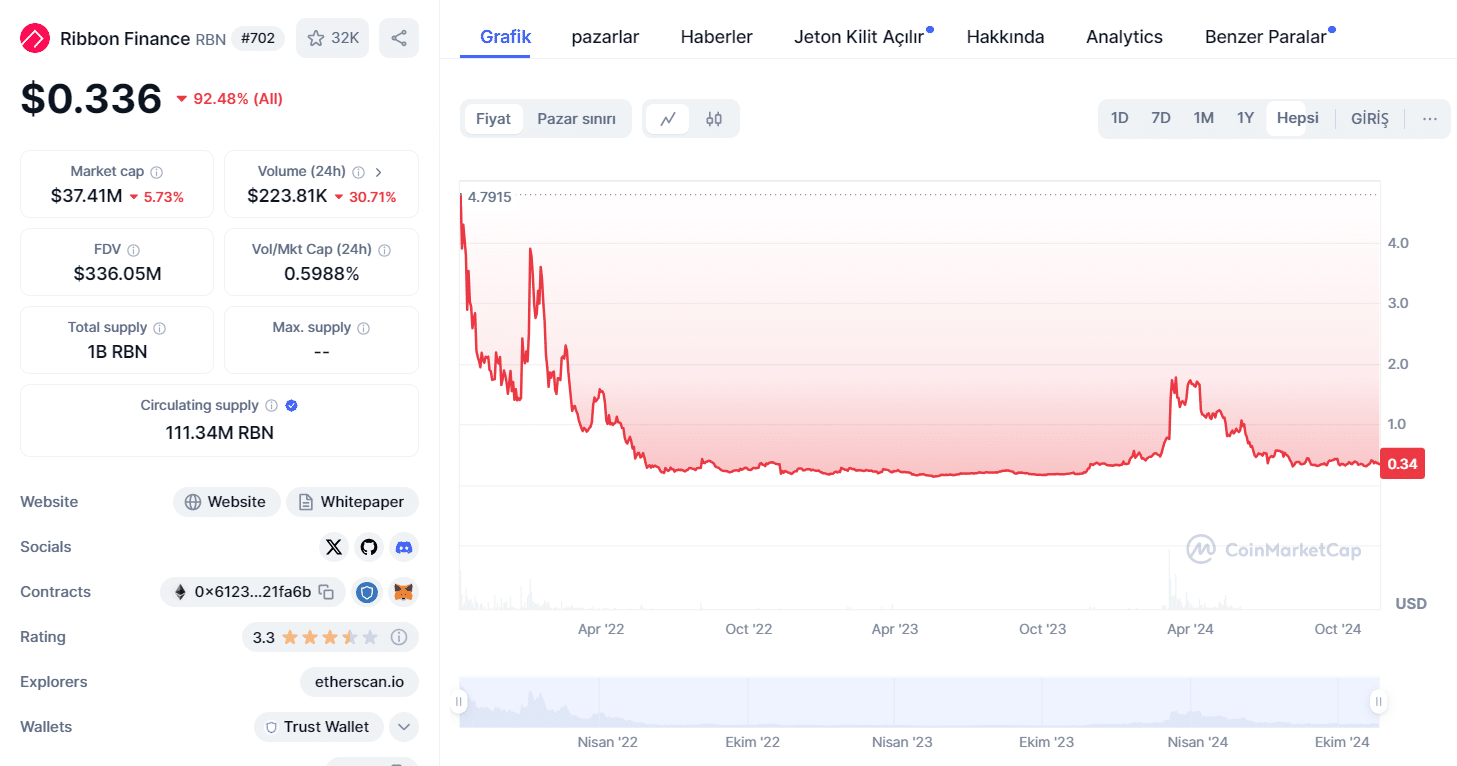Image resolution: width=1457 pixels, height=766 pixels.
Task: Click the Ribbon Finance logo icon
Action: pos(35,39)
